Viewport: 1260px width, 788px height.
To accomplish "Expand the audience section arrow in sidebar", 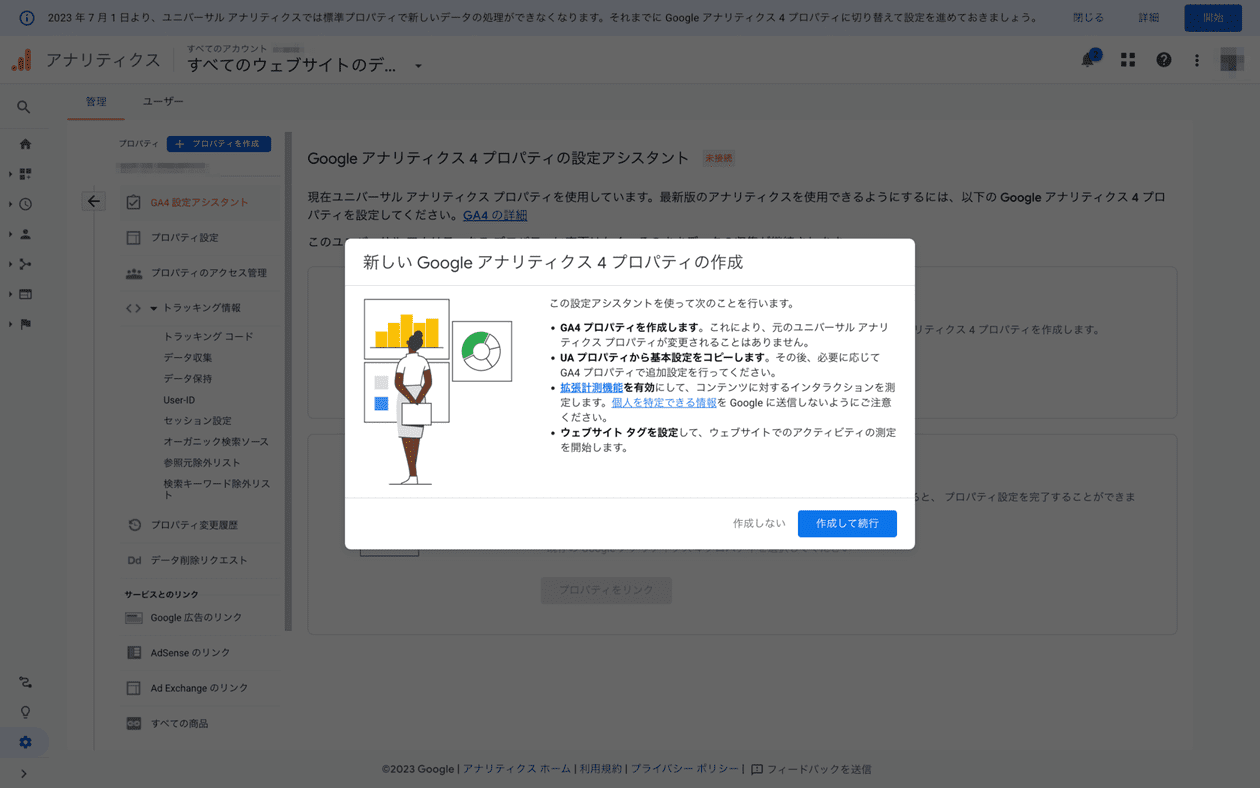I will click(x=11, y=234).
